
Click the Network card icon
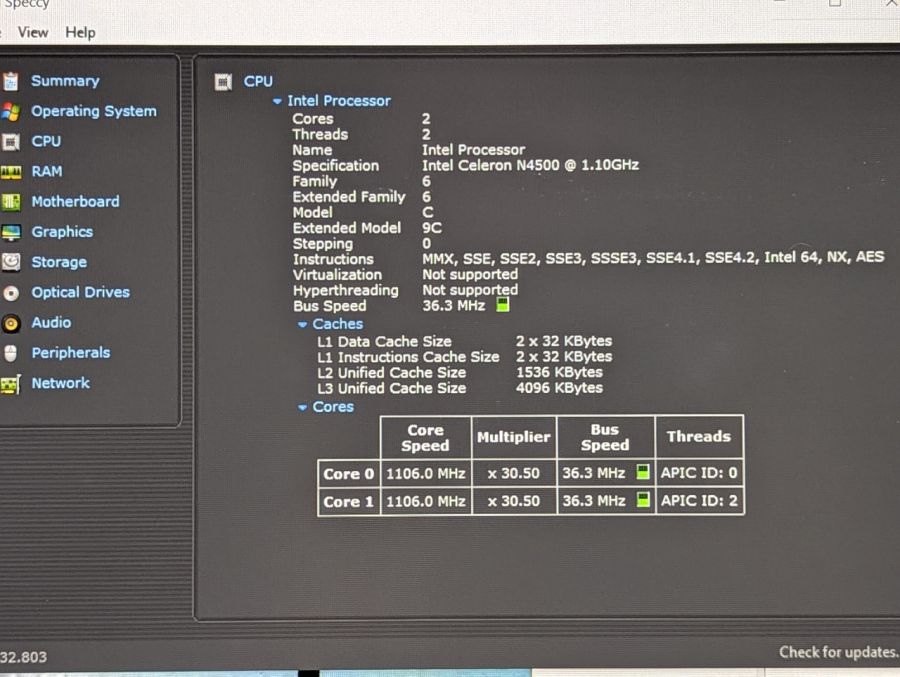(x=10, y=384)
